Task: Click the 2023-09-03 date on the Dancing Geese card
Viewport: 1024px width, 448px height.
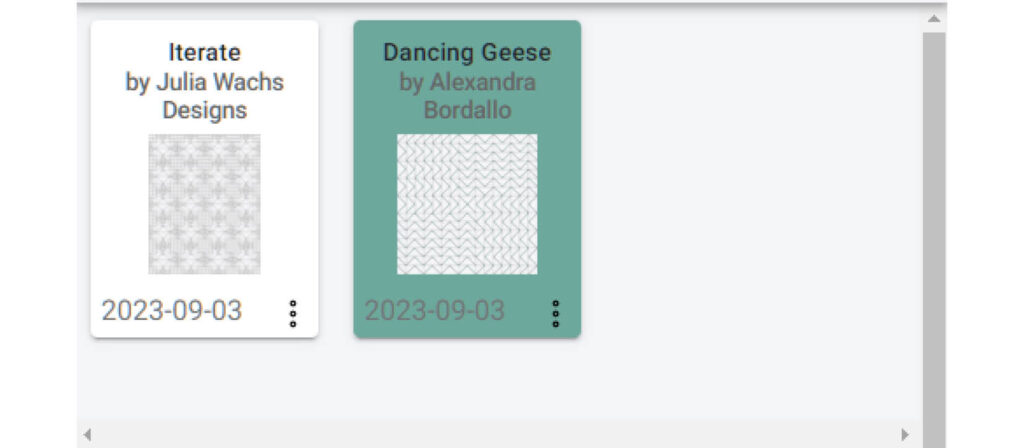Action: (434, 311)
